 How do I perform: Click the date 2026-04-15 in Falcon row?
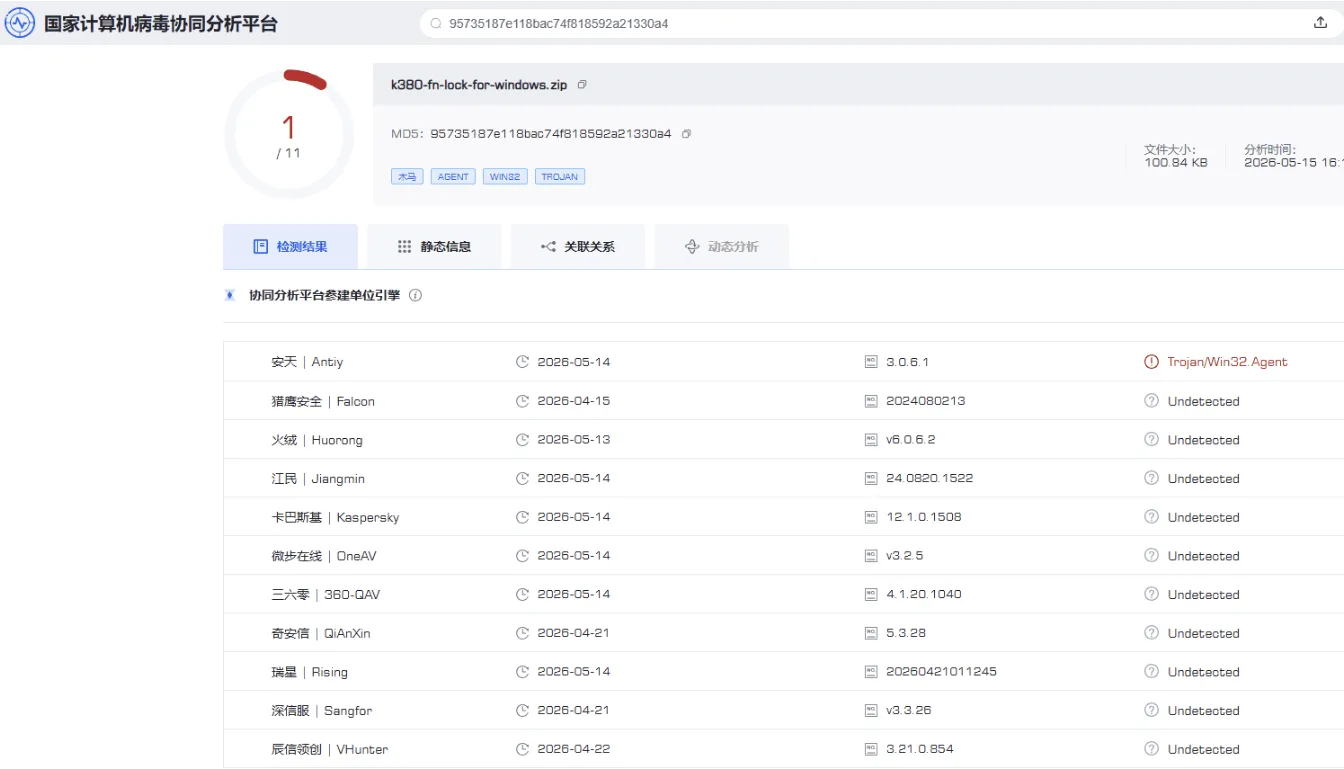[x=574, y=401]
